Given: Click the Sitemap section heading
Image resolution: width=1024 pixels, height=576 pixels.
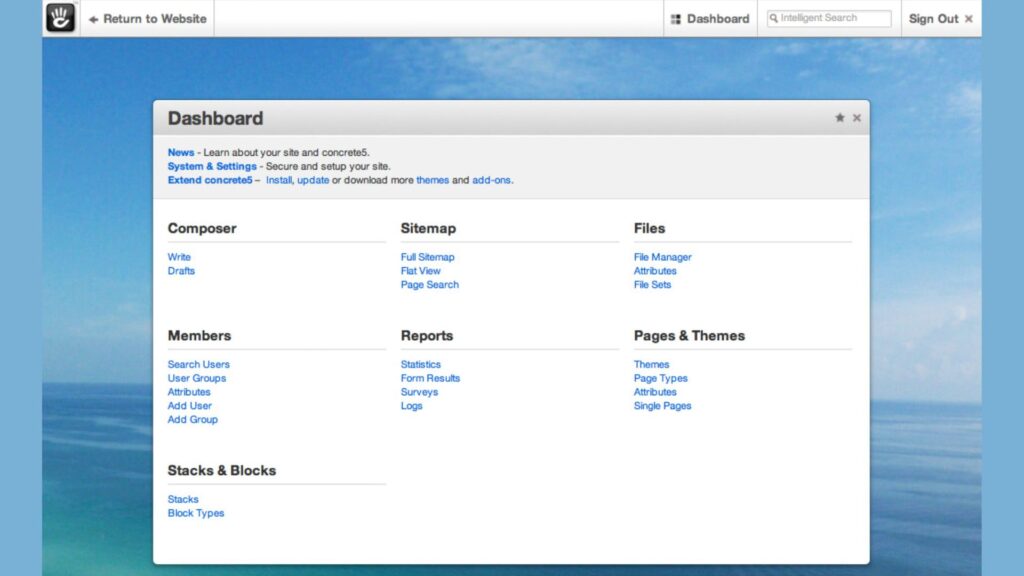Looking at the screenshot, I should point(428,228).
